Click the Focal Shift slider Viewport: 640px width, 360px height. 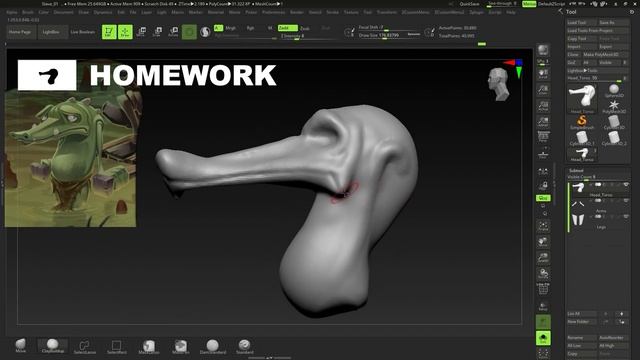coord(389,27)
